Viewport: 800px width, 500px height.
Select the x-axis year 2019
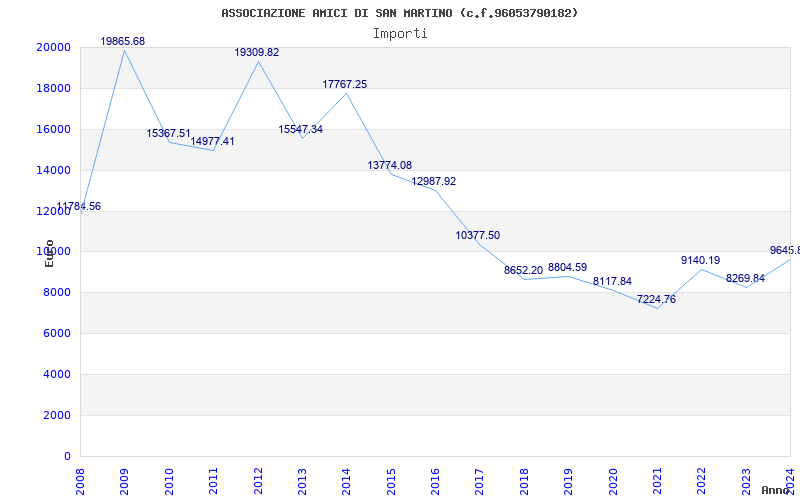point(568,481)
